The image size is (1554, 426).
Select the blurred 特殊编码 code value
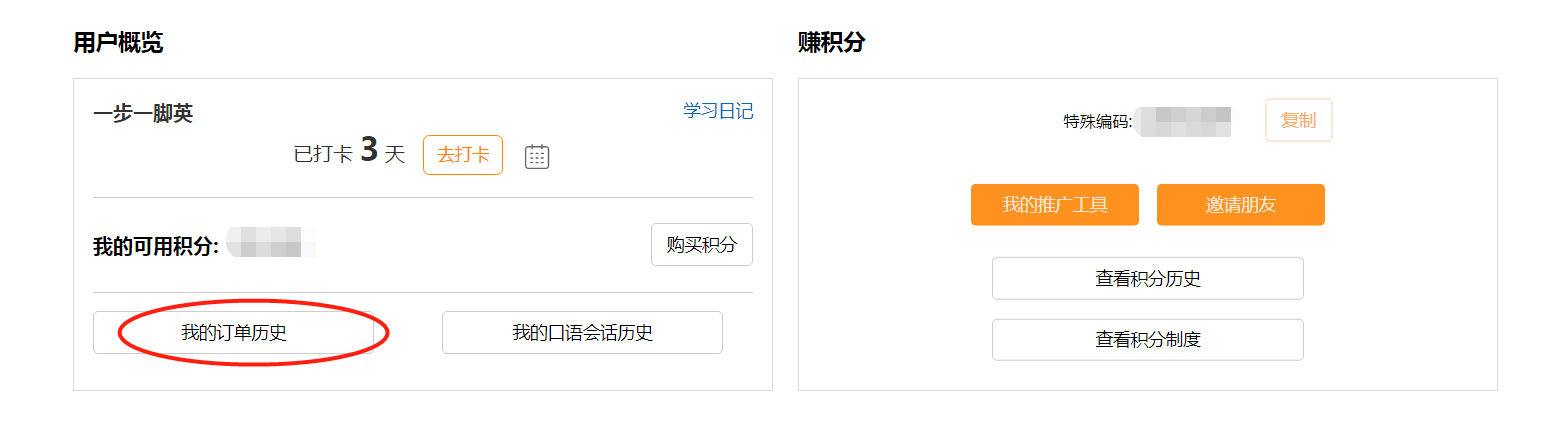[x=1185, y=120]
